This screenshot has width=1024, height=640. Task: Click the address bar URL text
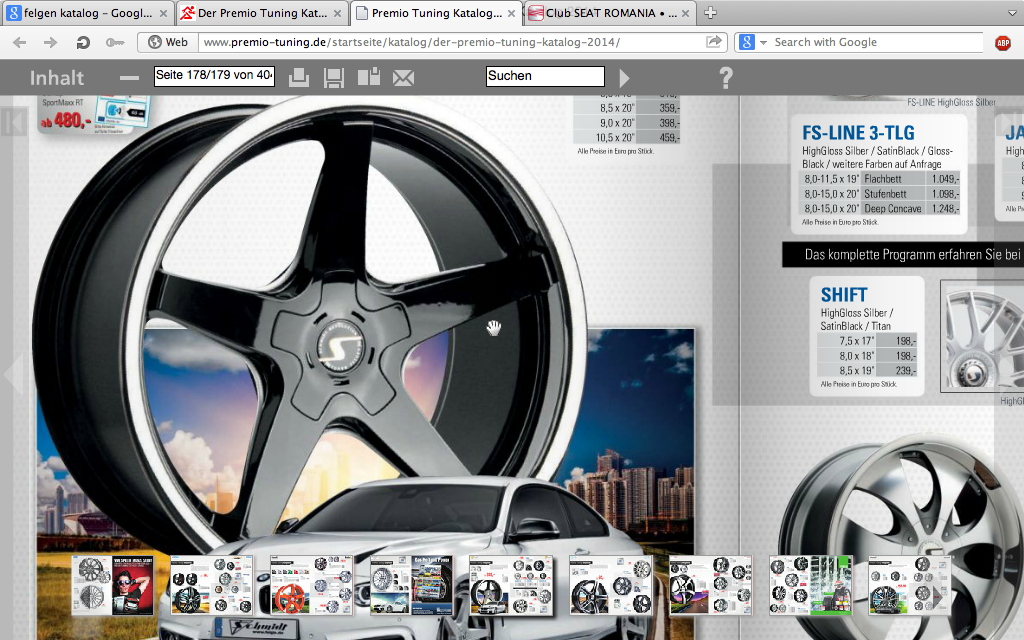[411, 42]
